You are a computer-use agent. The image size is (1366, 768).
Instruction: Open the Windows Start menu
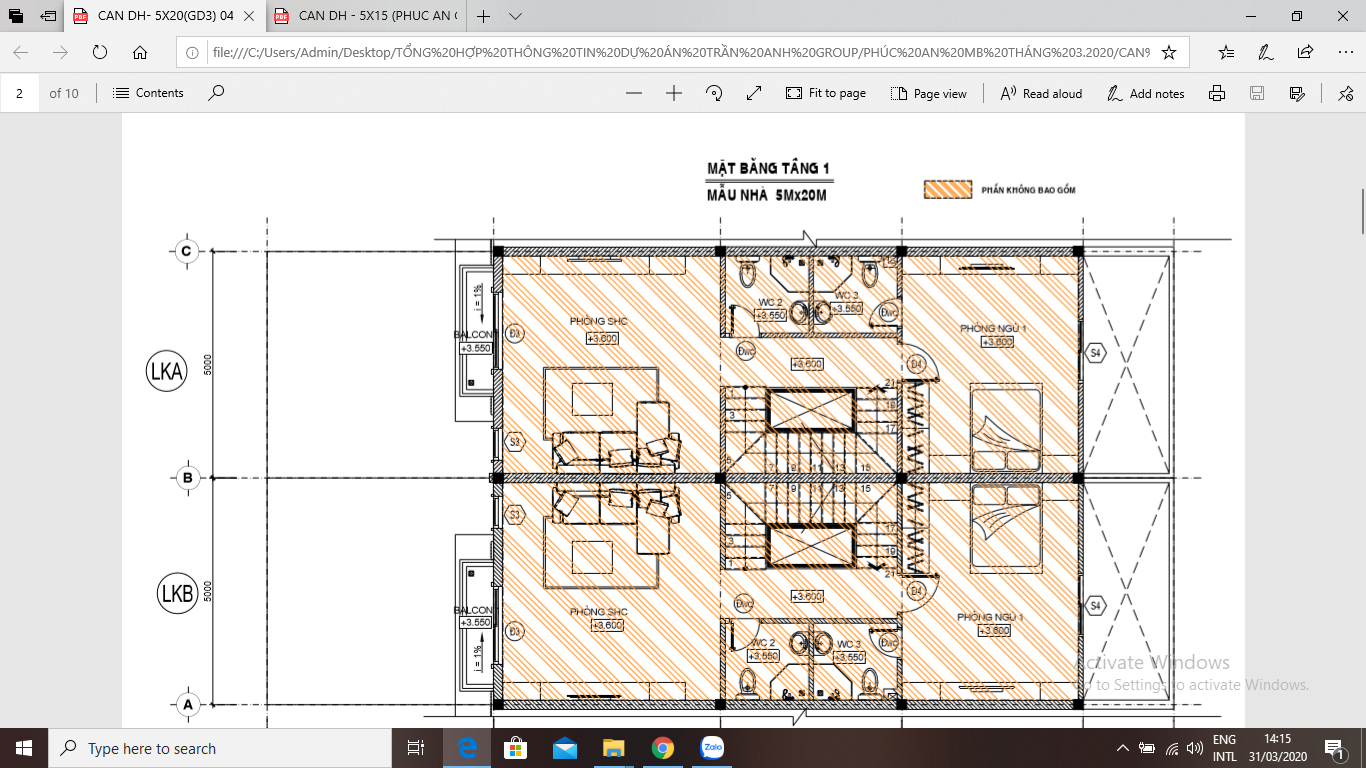pyautogui.click(x=24, y=748)
